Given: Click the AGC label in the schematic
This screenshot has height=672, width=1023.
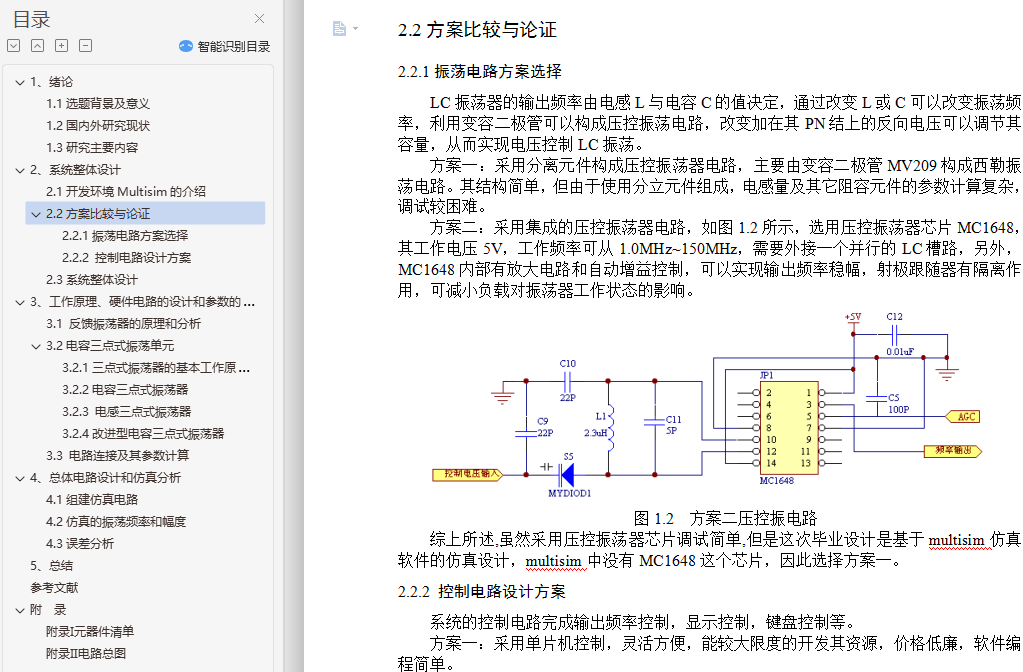Looking at the screenshot, I should tap(963, 417).
